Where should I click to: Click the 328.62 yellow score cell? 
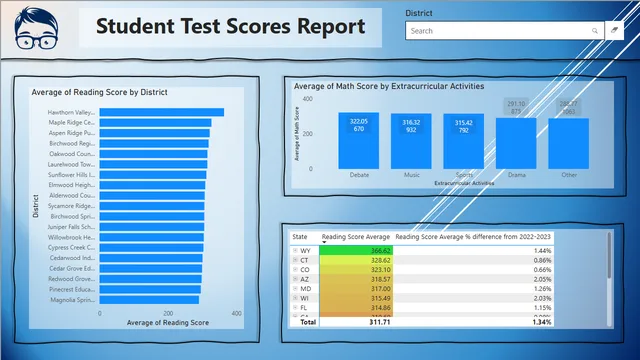click(x=356, y=260)
